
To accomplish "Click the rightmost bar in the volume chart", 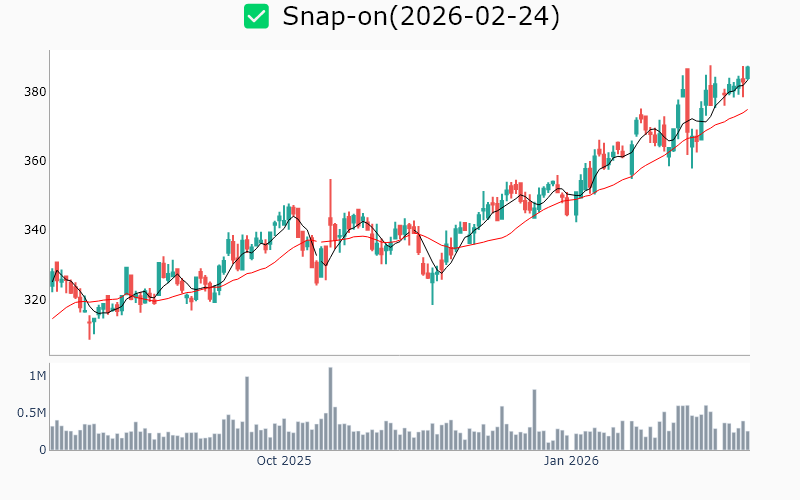I will coord(747,440).
